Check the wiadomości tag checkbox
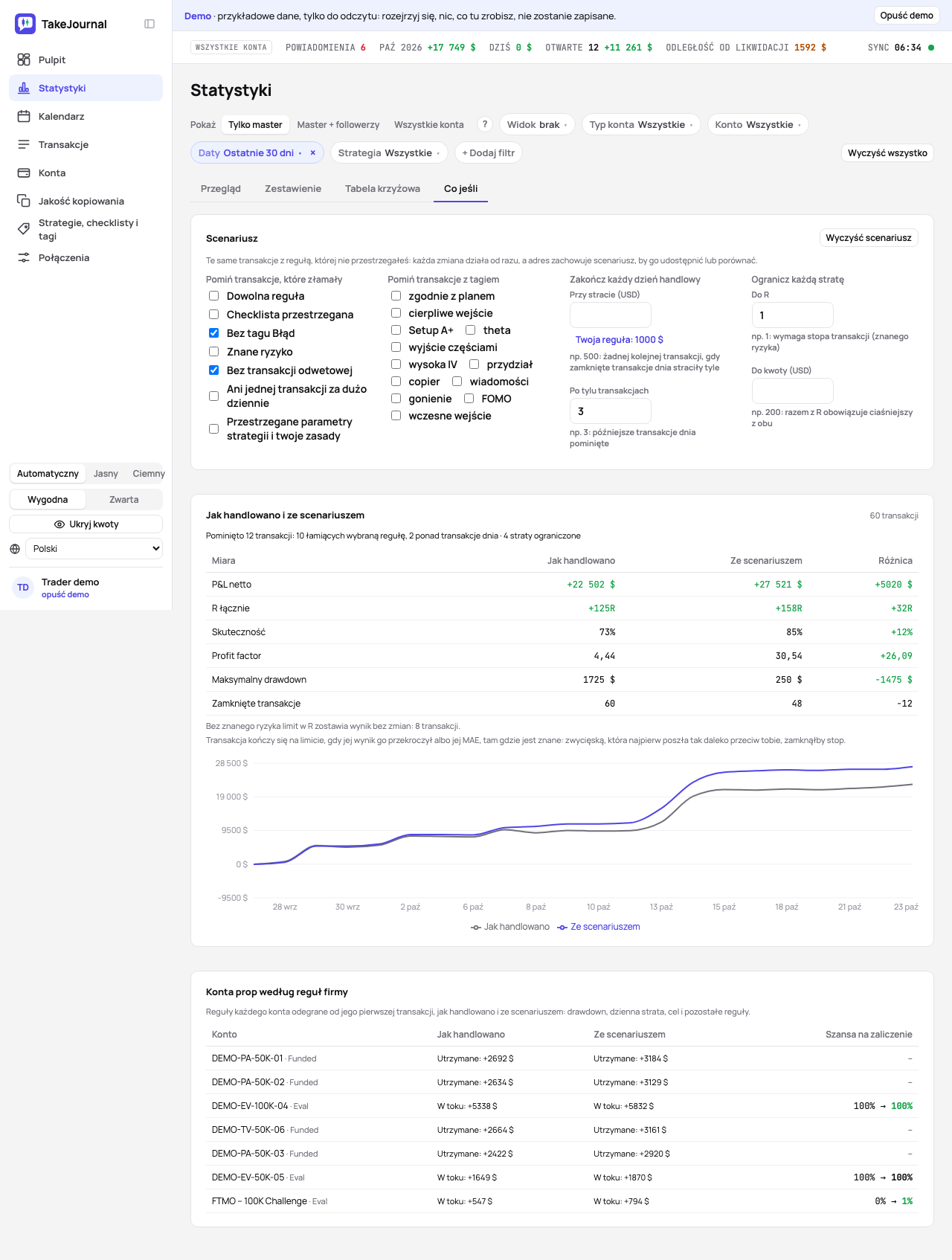The image size is (952, 1260). click(457, 382)
